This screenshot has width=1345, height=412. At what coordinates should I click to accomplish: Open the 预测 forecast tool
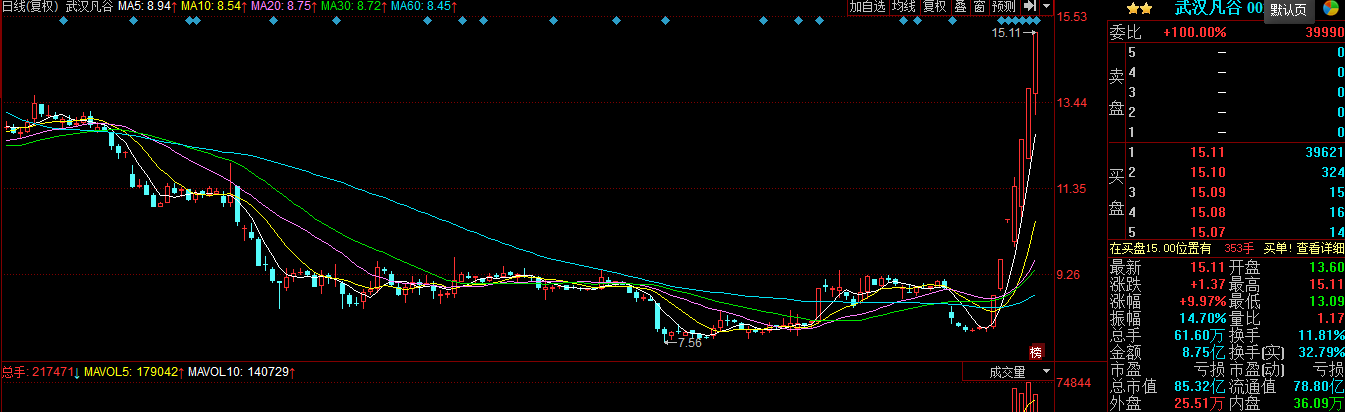tap(1003, 7)
